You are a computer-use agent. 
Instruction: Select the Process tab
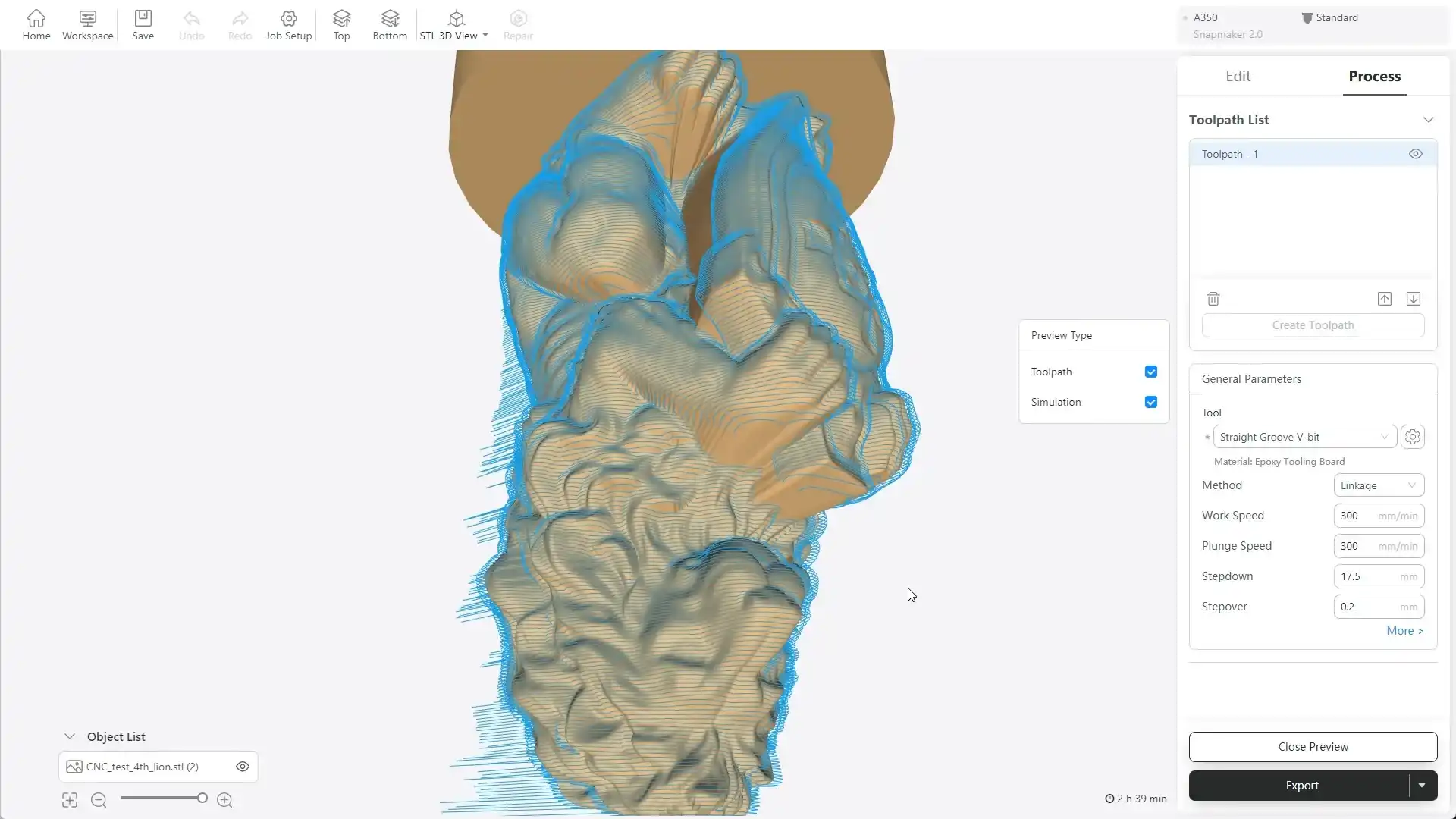point(1374,76)
